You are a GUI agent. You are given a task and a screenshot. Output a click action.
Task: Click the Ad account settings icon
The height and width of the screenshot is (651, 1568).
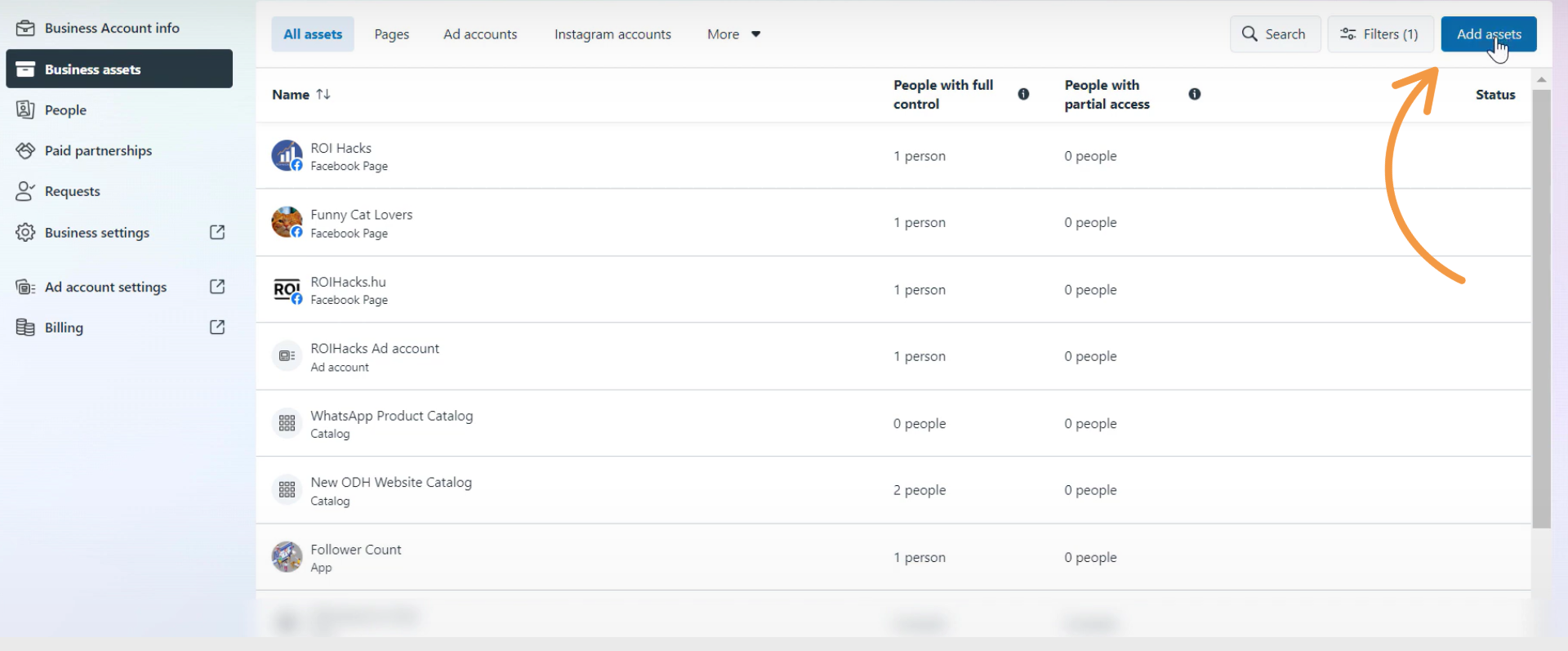click(x=25, y=287)
